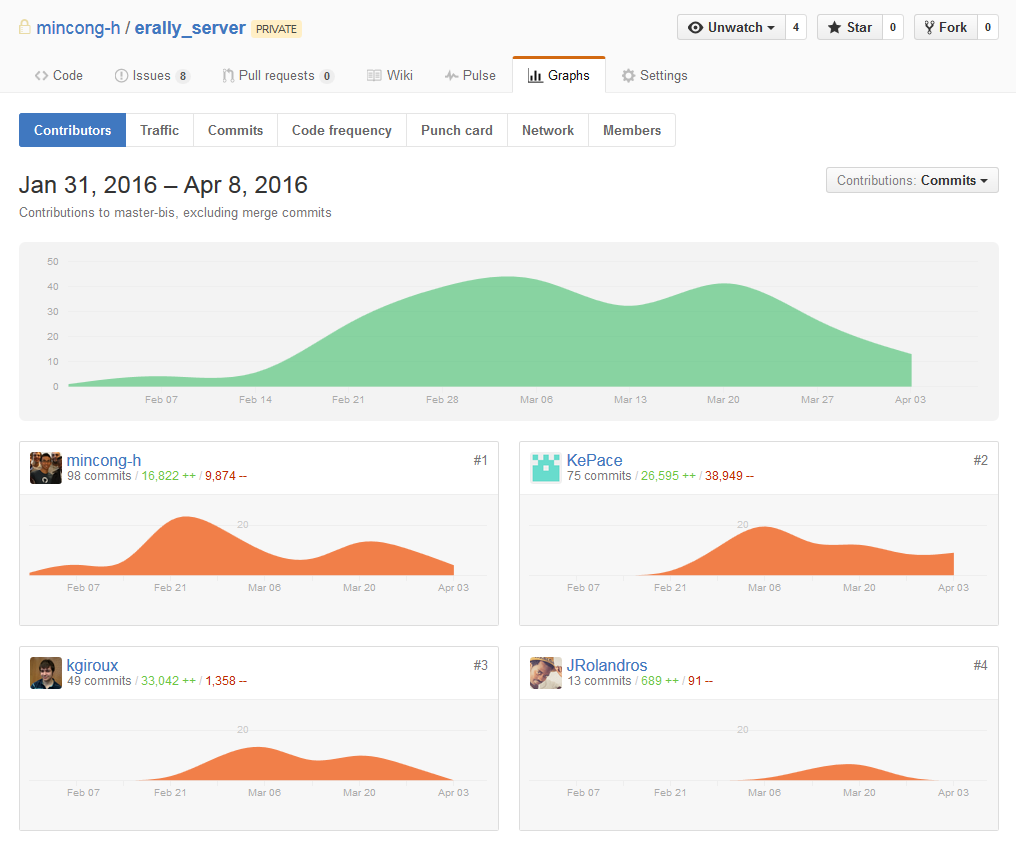Image resolution: width=1016 pixels, height=848 pixels.
Task: View the forks count 0
Action: (x=987, y=27)
